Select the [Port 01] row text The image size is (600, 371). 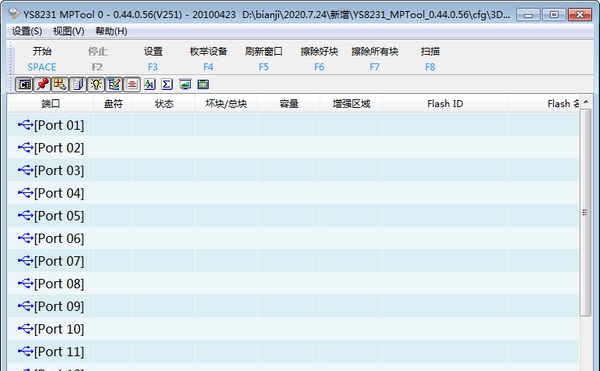pos(59,125)
